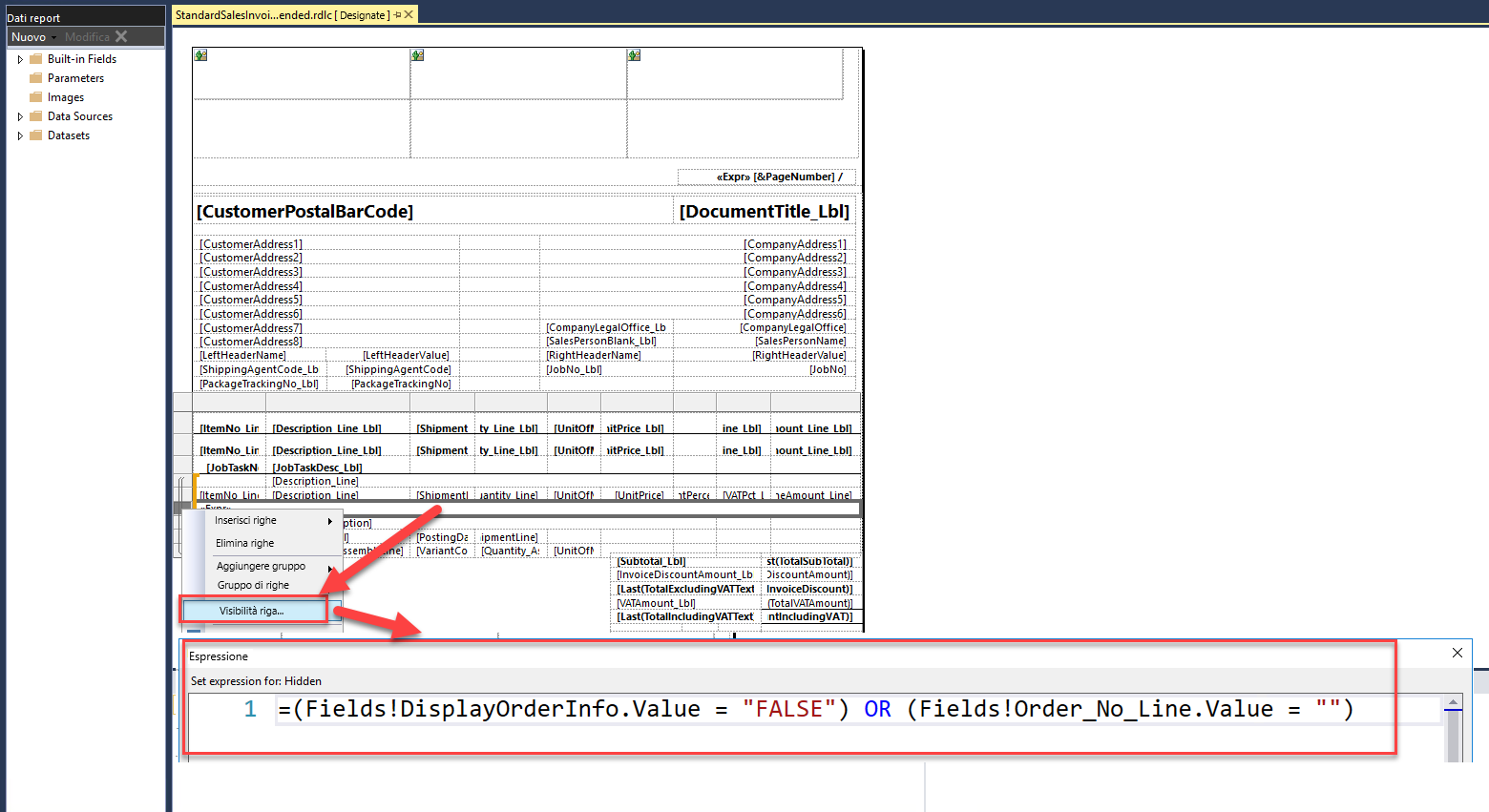Select the [CustomerPostalBarCode] textbox
Image resolution: width=1489 pixels, height=812 pixels.
click(431, 212)
